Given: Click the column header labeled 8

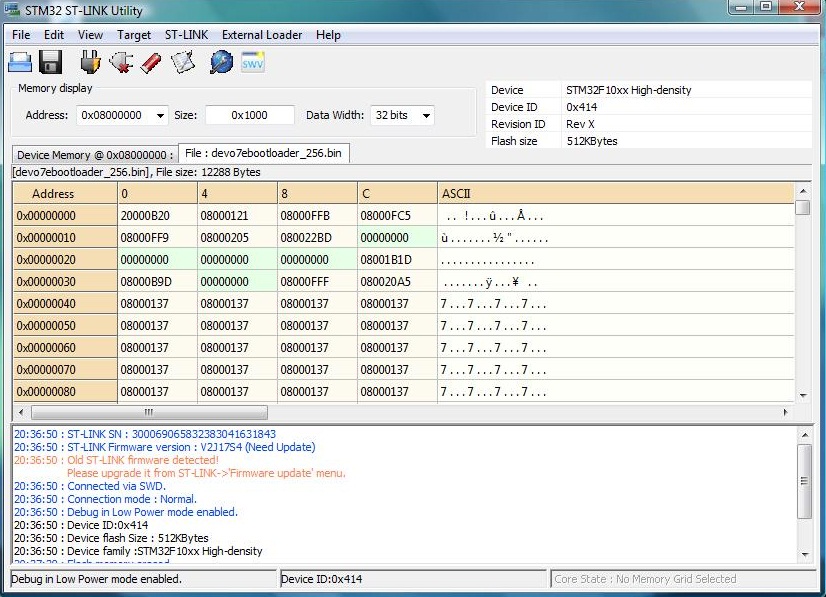Looking at the screenshot, I should [318, 194].
